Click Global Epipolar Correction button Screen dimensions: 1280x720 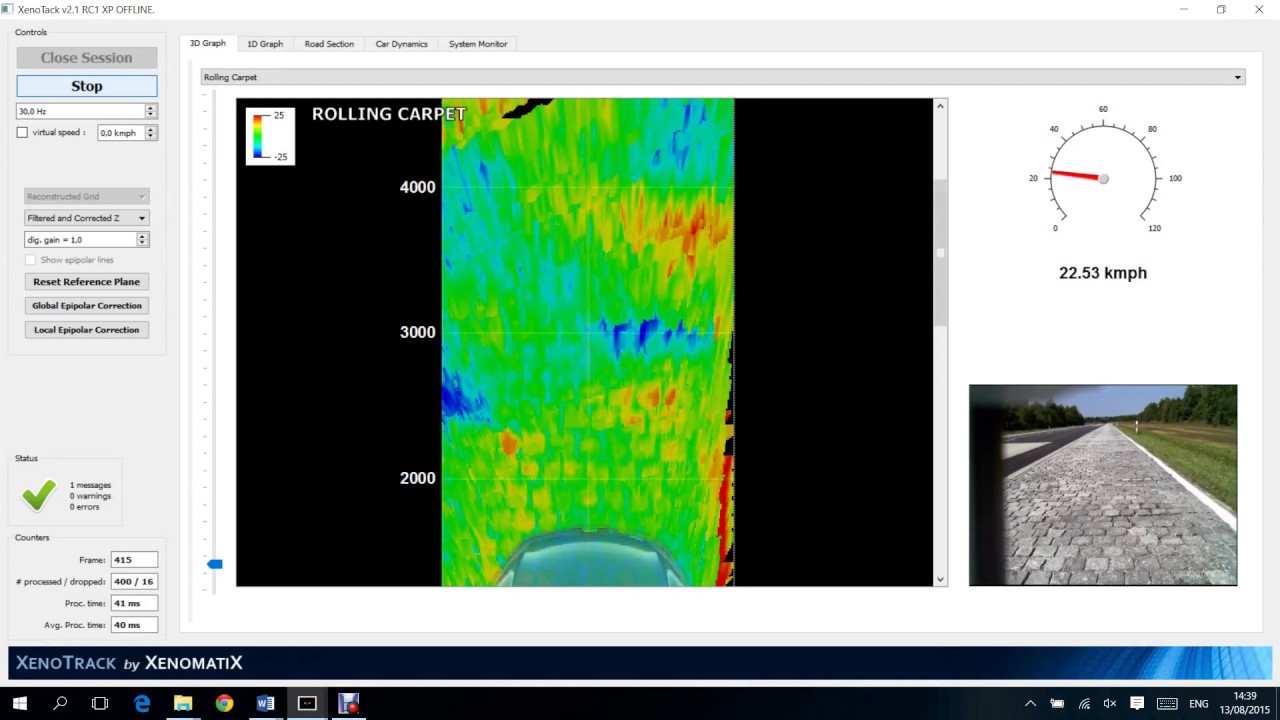point(87,306)
